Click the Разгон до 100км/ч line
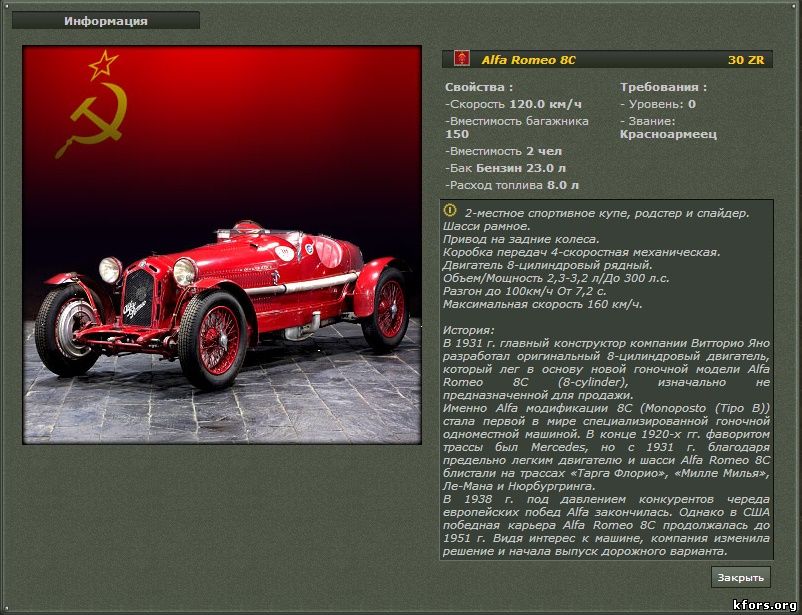This screenshot has height=615, width=802. (525, 291)
